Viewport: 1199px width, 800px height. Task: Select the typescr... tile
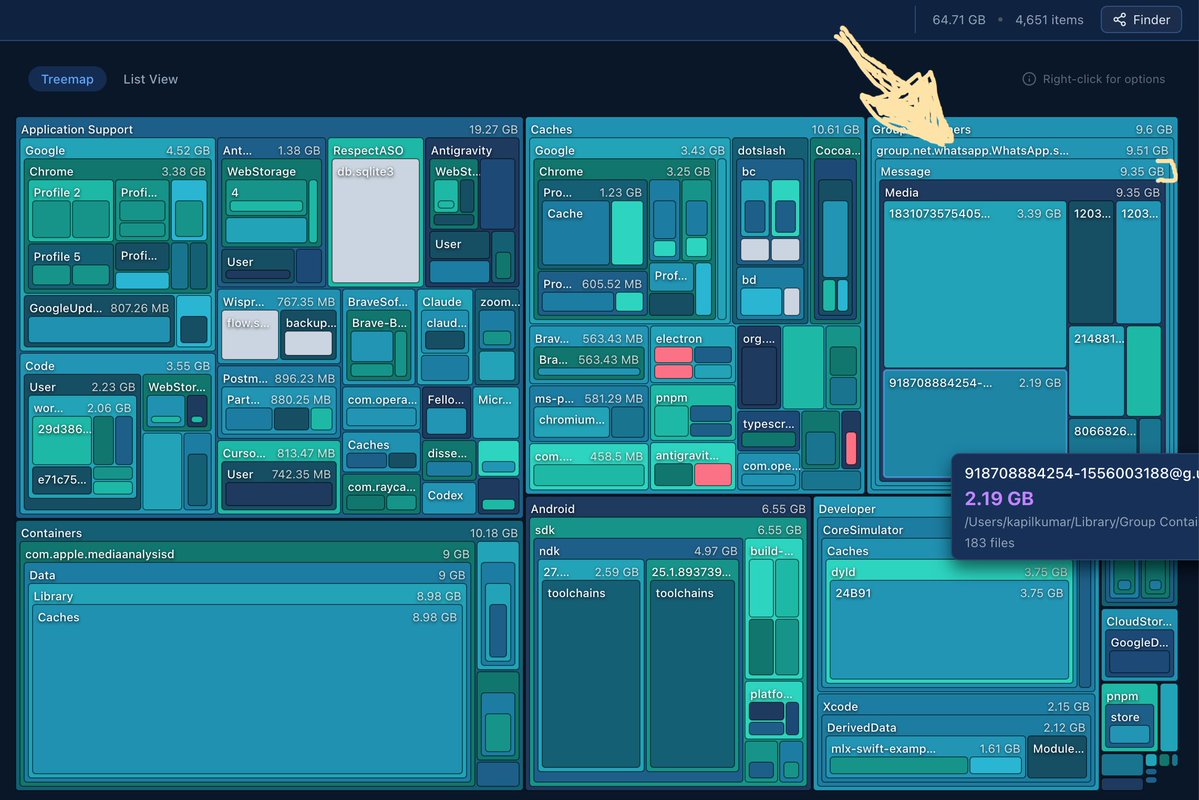(768, 431)
